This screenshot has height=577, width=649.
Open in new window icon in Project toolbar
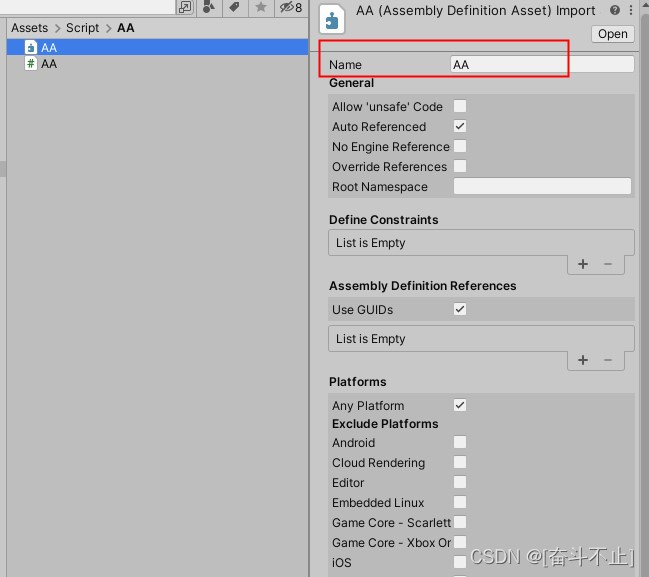(x=185, y=7)
